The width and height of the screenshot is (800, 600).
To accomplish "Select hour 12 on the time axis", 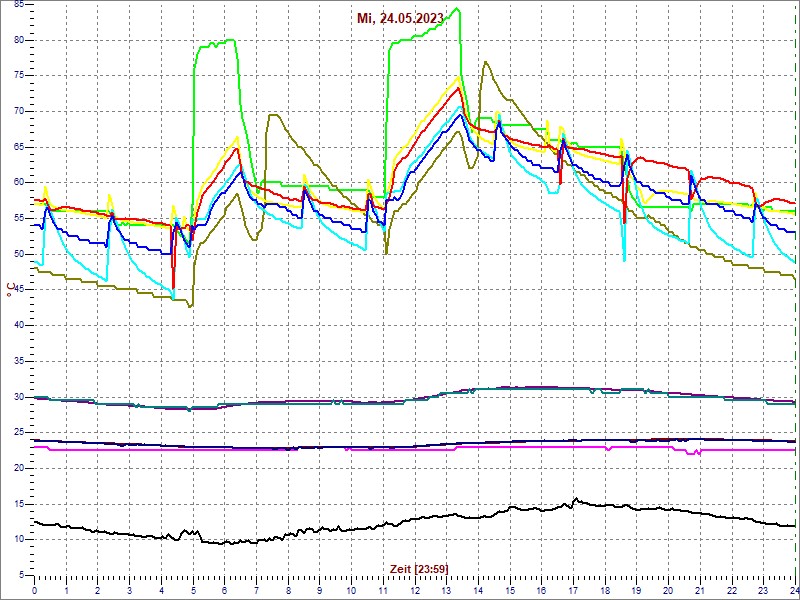I will (x=415, y=590).
